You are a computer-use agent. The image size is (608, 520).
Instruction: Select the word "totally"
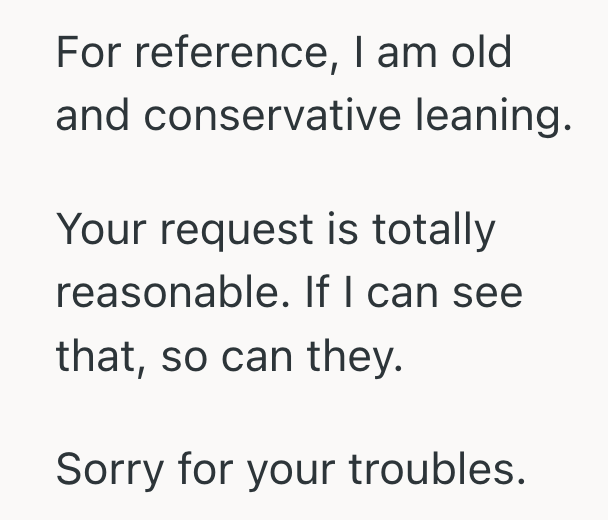[433, 231]
